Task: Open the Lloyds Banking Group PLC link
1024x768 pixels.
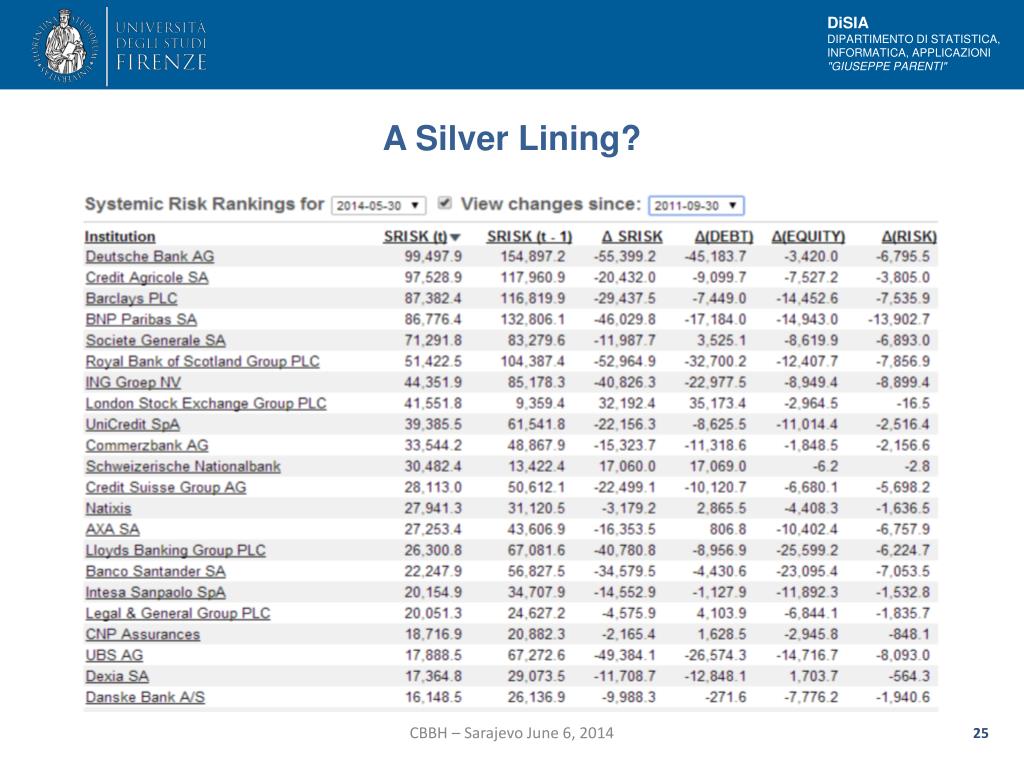Action: click(176, 550)
